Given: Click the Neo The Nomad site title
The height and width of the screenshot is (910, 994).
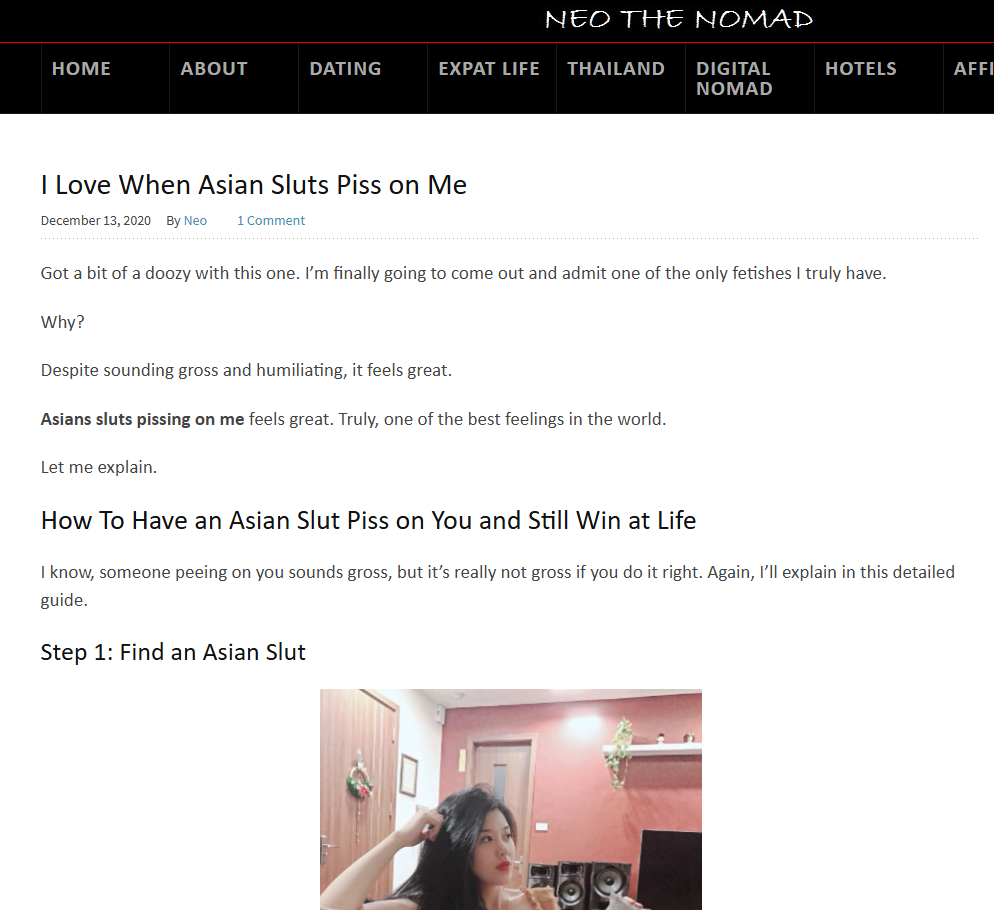Looking at the screenshot, I should tap(679, 19).
